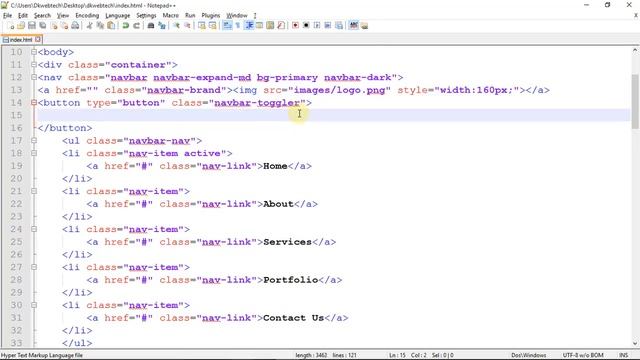Screen dimensions: 640x360
Task: Click the last toolbar icon after ABC
Action: point(364,26)
